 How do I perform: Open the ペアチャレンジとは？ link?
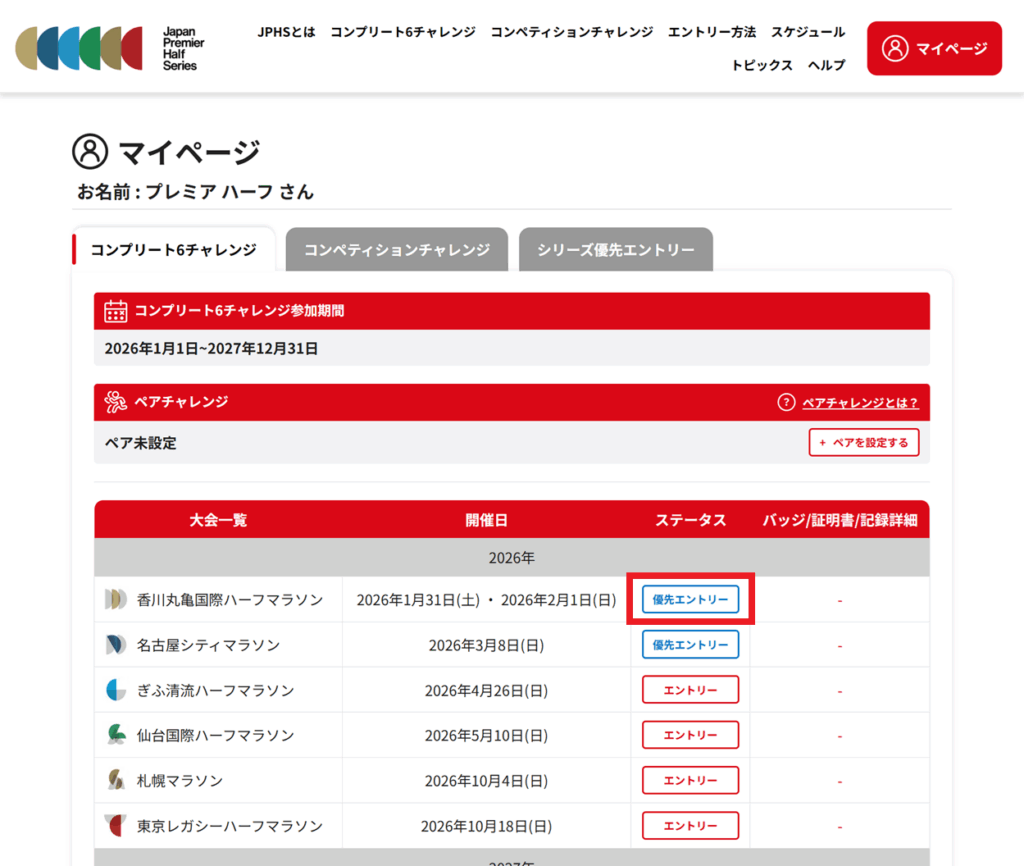860,403
